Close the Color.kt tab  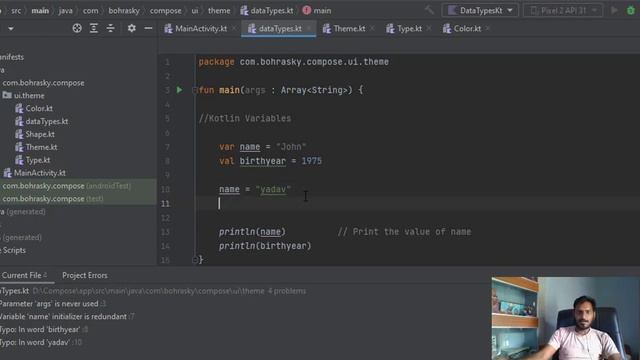[x=487, y=29]
